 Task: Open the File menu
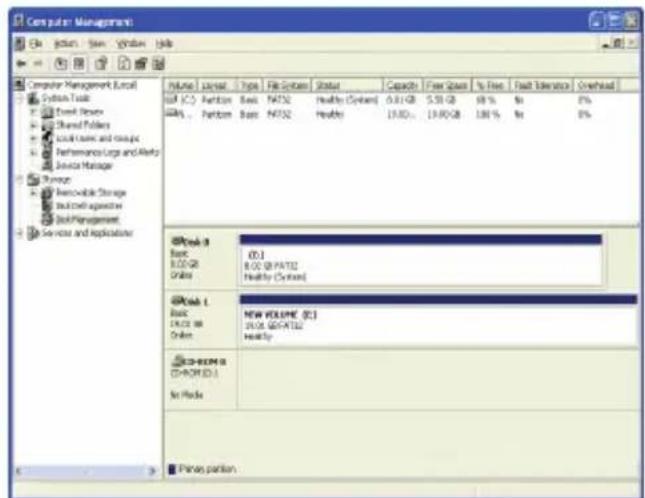pos(36,43)
